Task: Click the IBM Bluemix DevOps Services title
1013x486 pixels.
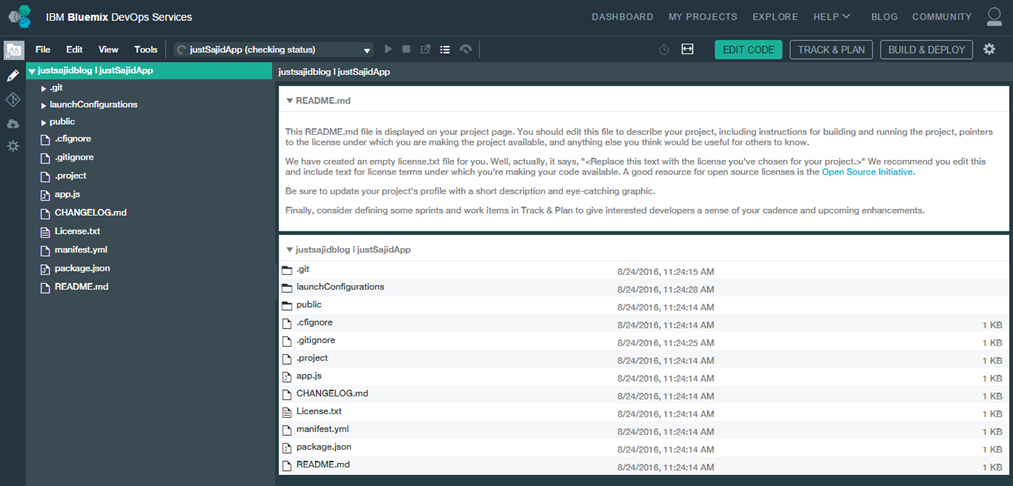Action: (118, 17)
